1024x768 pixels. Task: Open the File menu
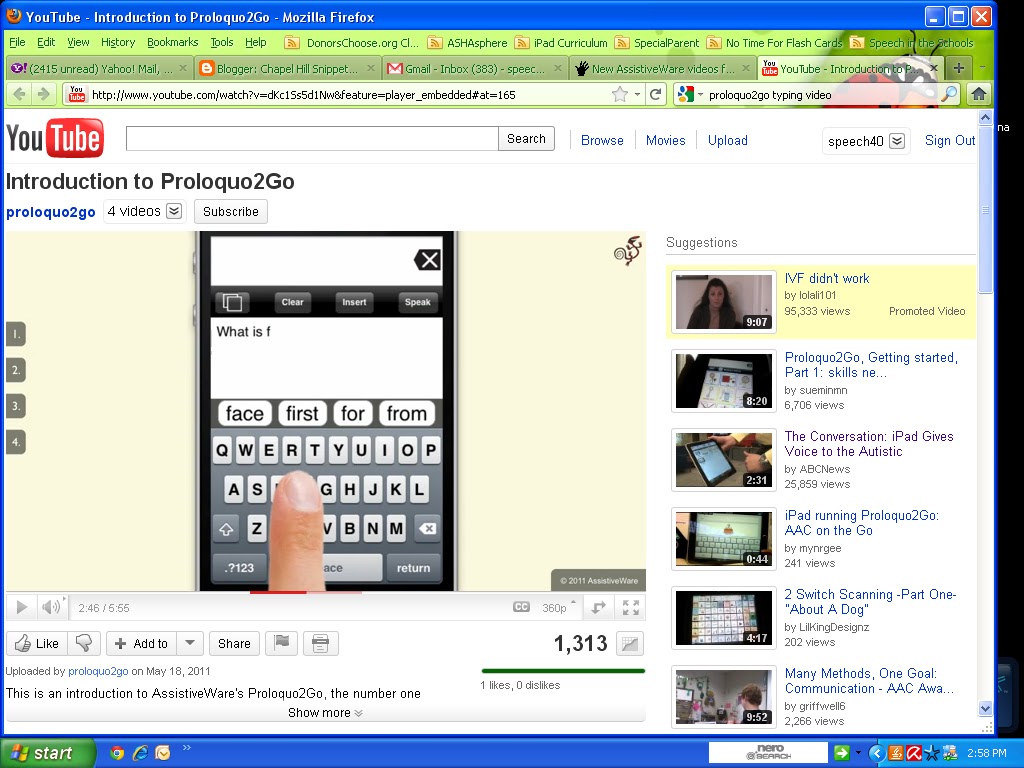coord(17,42)
